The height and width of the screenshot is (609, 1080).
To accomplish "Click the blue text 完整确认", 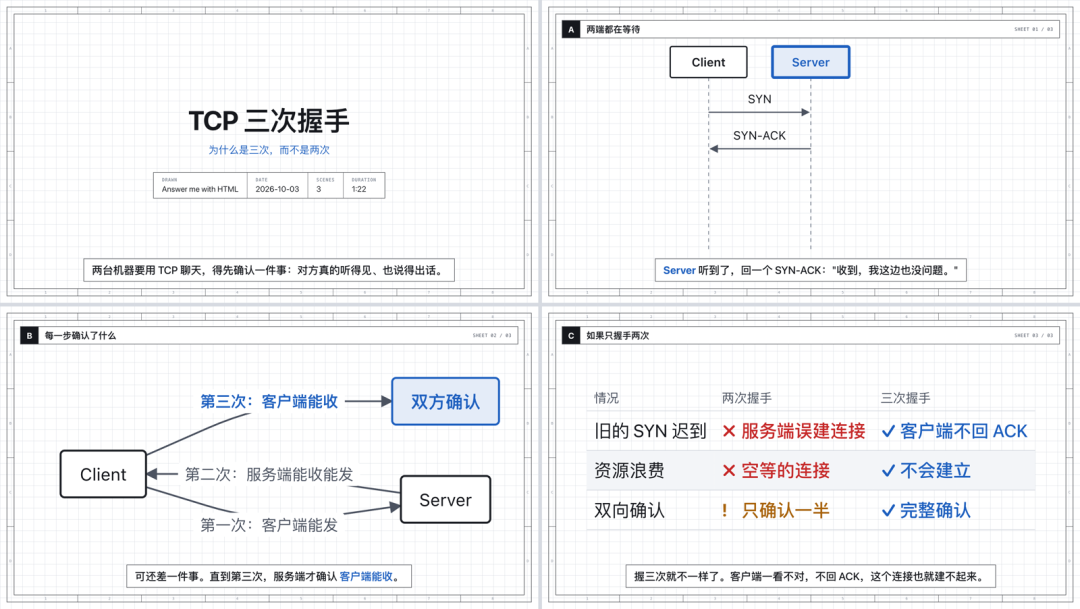I will 935,510.
